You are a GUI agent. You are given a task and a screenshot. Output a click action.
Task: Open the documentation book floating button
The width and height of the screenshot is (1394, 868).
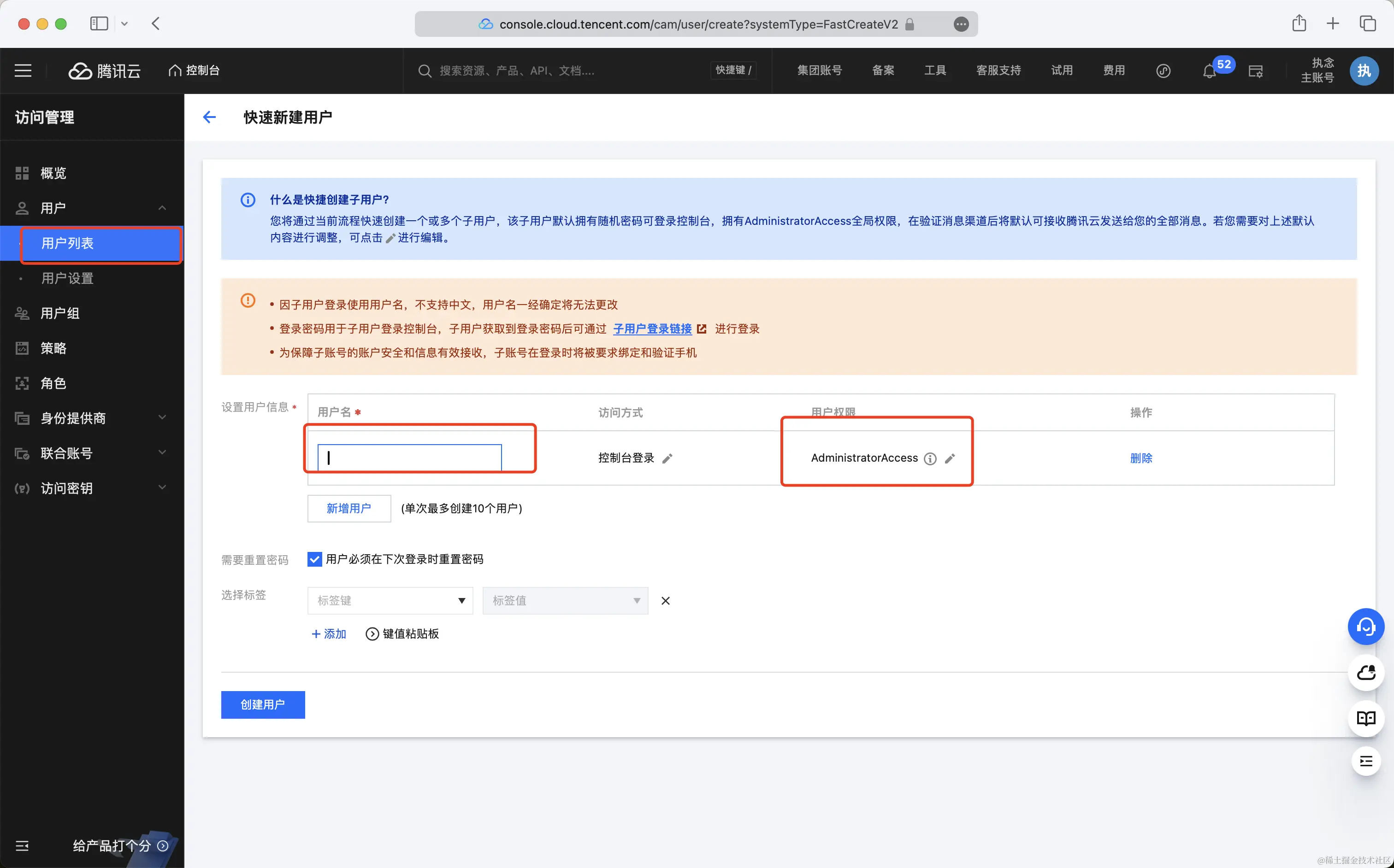pos(1366,718)
